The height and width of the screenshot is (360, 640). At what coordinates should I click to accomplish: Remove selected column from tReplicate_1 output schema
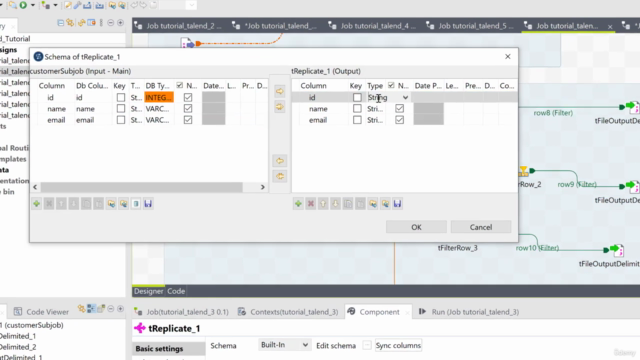[311, 204]
